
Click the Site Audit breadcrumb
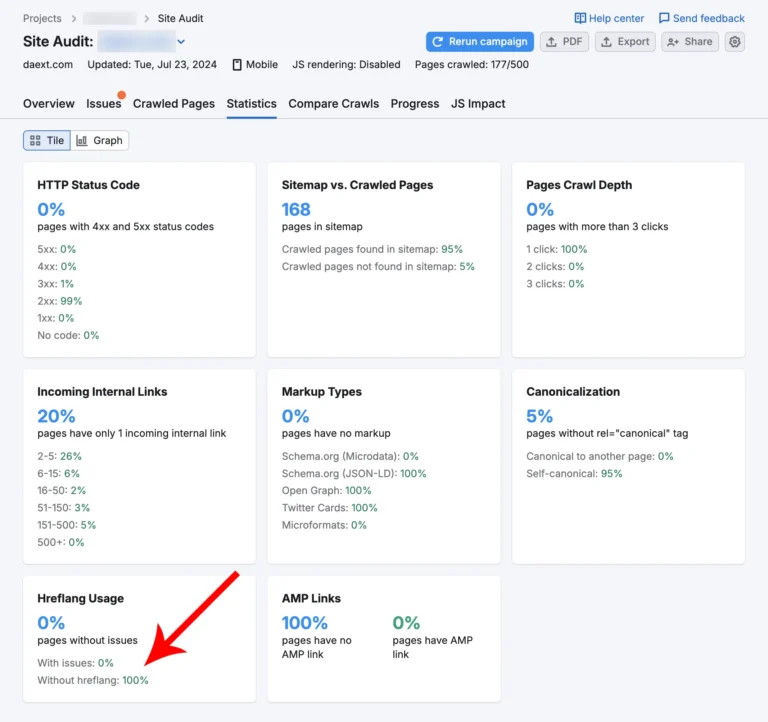(x=180, y=18)
